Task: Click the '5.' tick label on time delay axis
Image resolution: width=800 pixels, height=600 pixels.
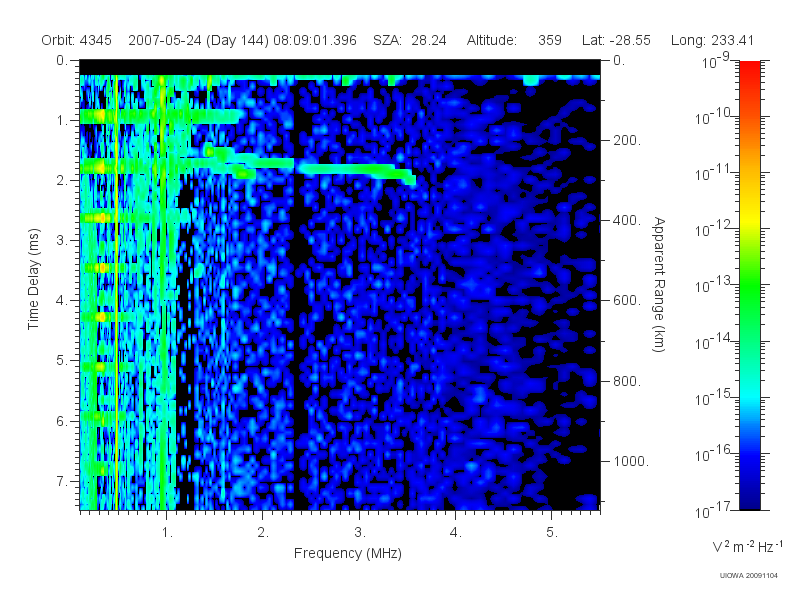Action: click(62, 361)
